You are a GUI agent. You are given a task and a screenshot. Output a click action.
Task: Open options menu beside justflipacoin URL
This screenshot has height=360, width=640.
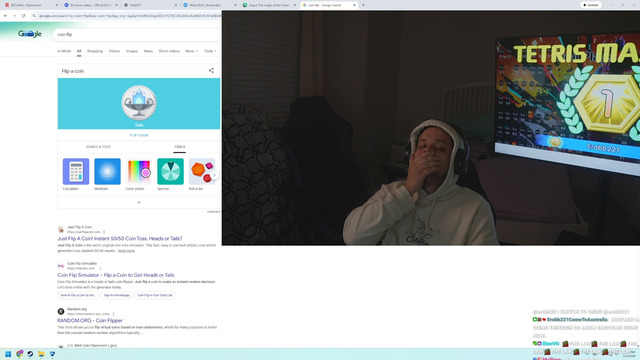104,232
